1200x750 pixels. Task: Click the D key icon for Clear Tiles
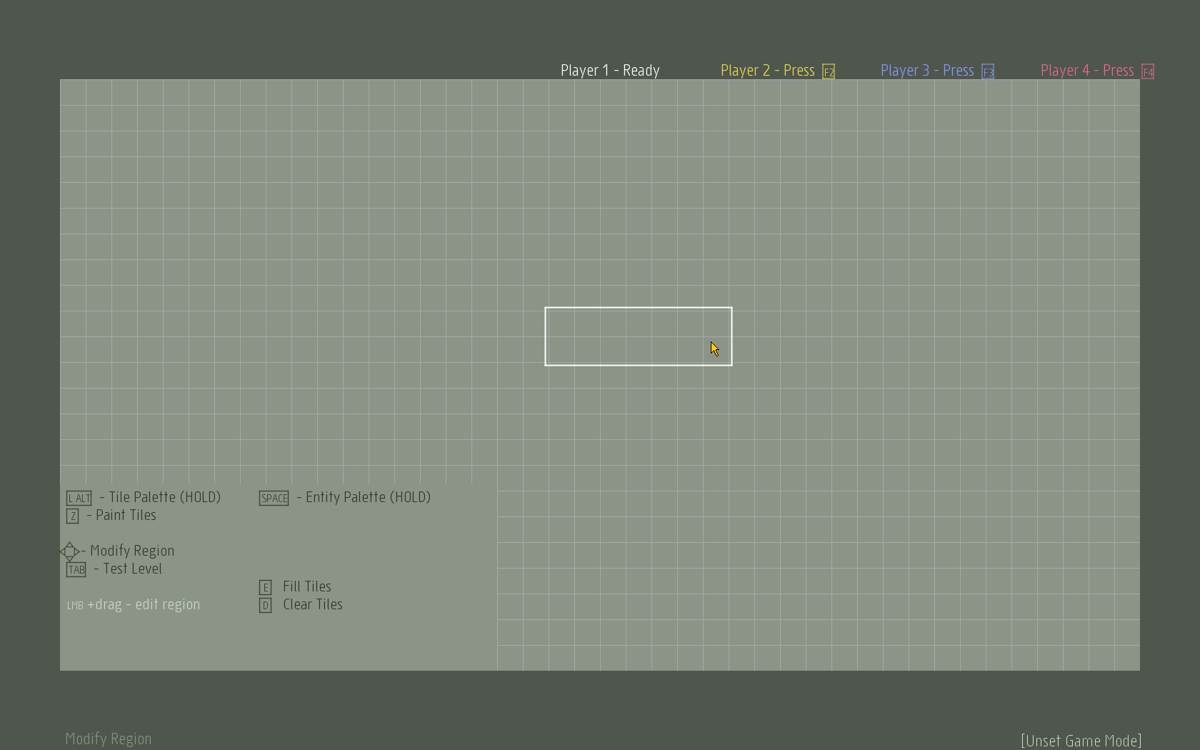265,605
